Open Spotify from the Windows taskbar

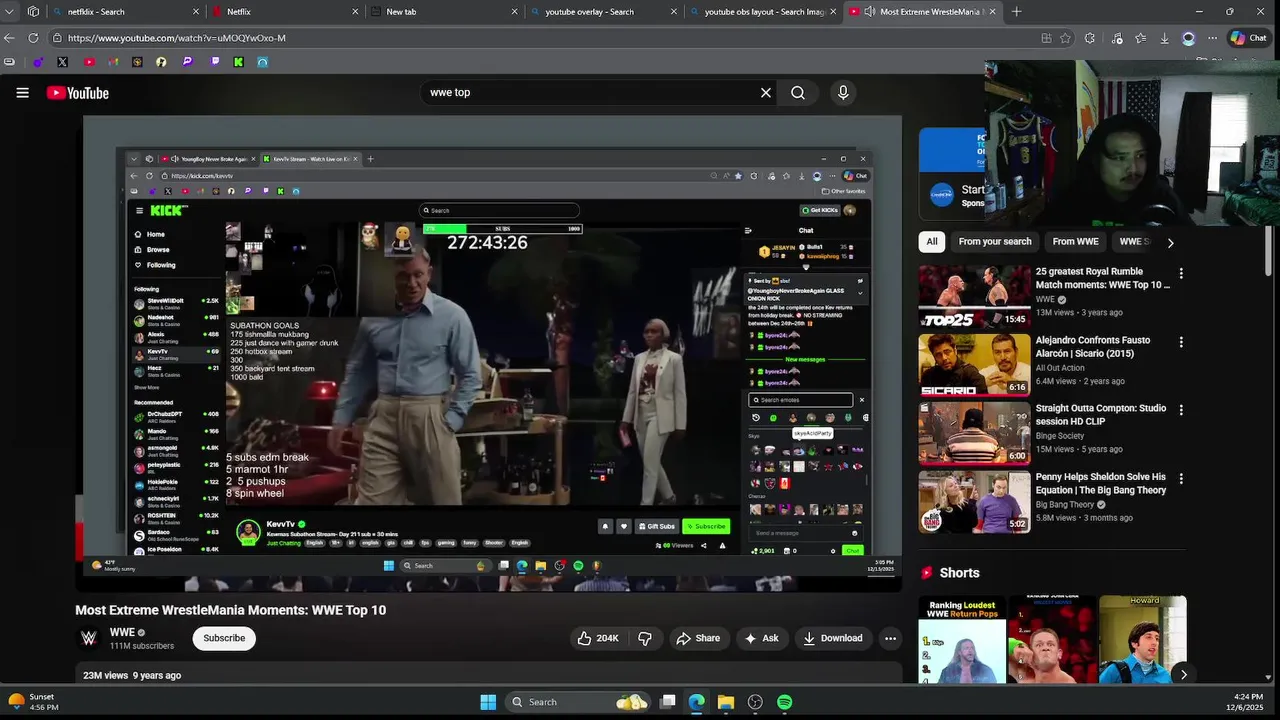pyautogui.click(x=785, y=702)
